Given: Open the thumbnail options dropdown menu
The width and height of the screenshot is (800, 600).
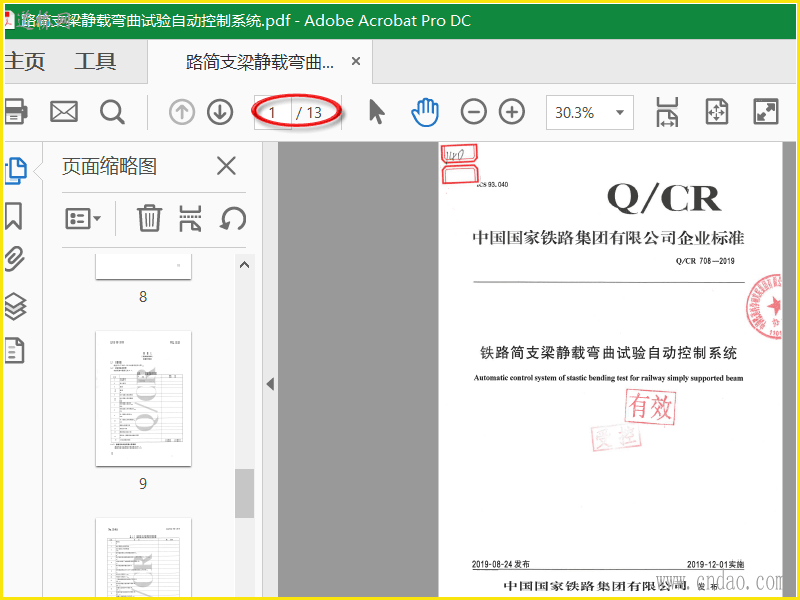Looking at the screenshot, I should tap(83, 219).
